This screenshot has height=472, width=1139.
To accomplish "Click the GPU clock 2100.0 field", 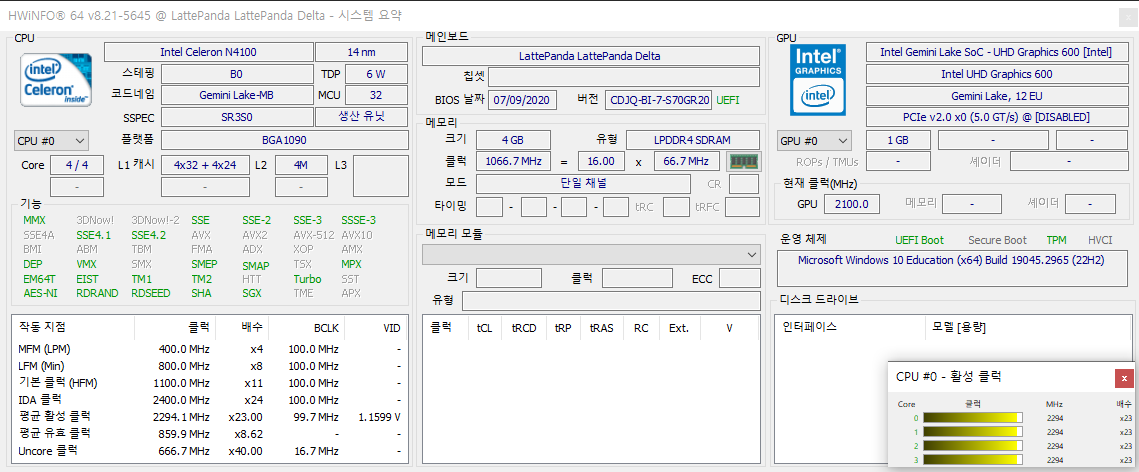I will coord(852,204).
